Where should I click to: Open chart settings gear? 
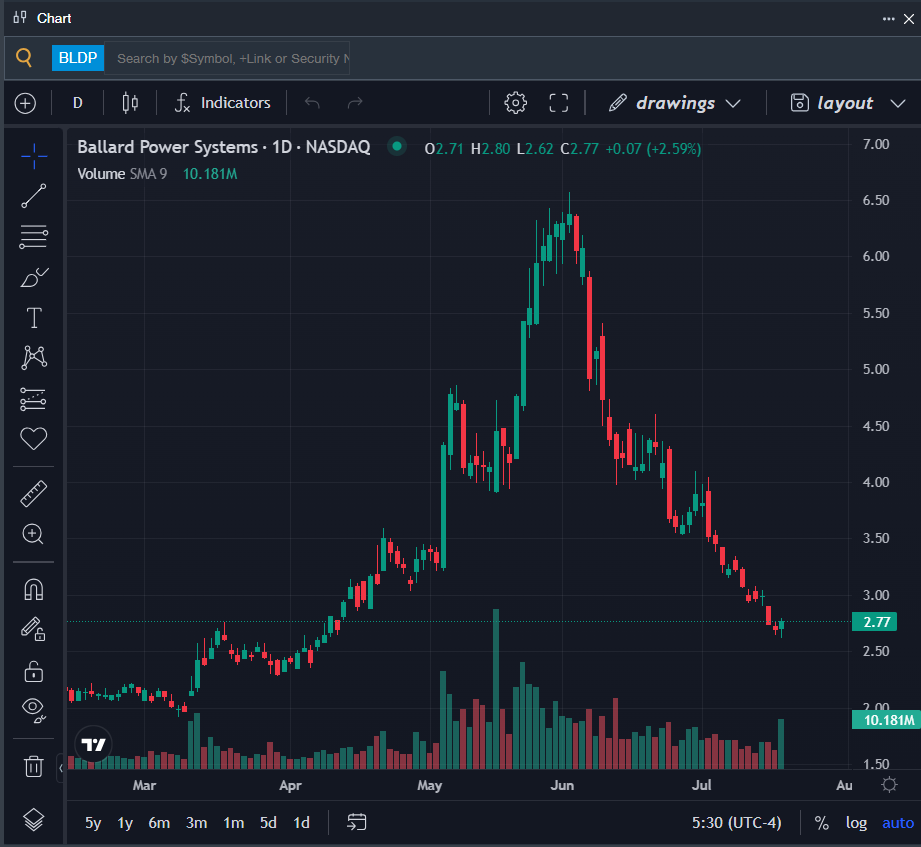(x=515, y=103)
